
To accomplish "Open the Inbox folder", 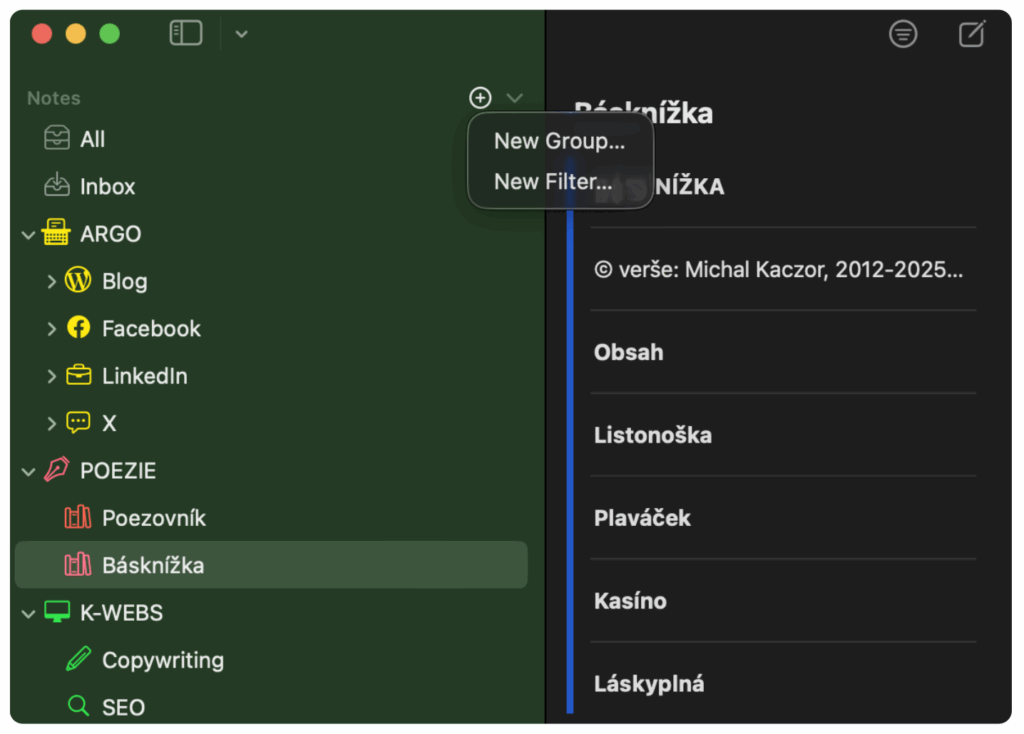I will tap(106, 186).
